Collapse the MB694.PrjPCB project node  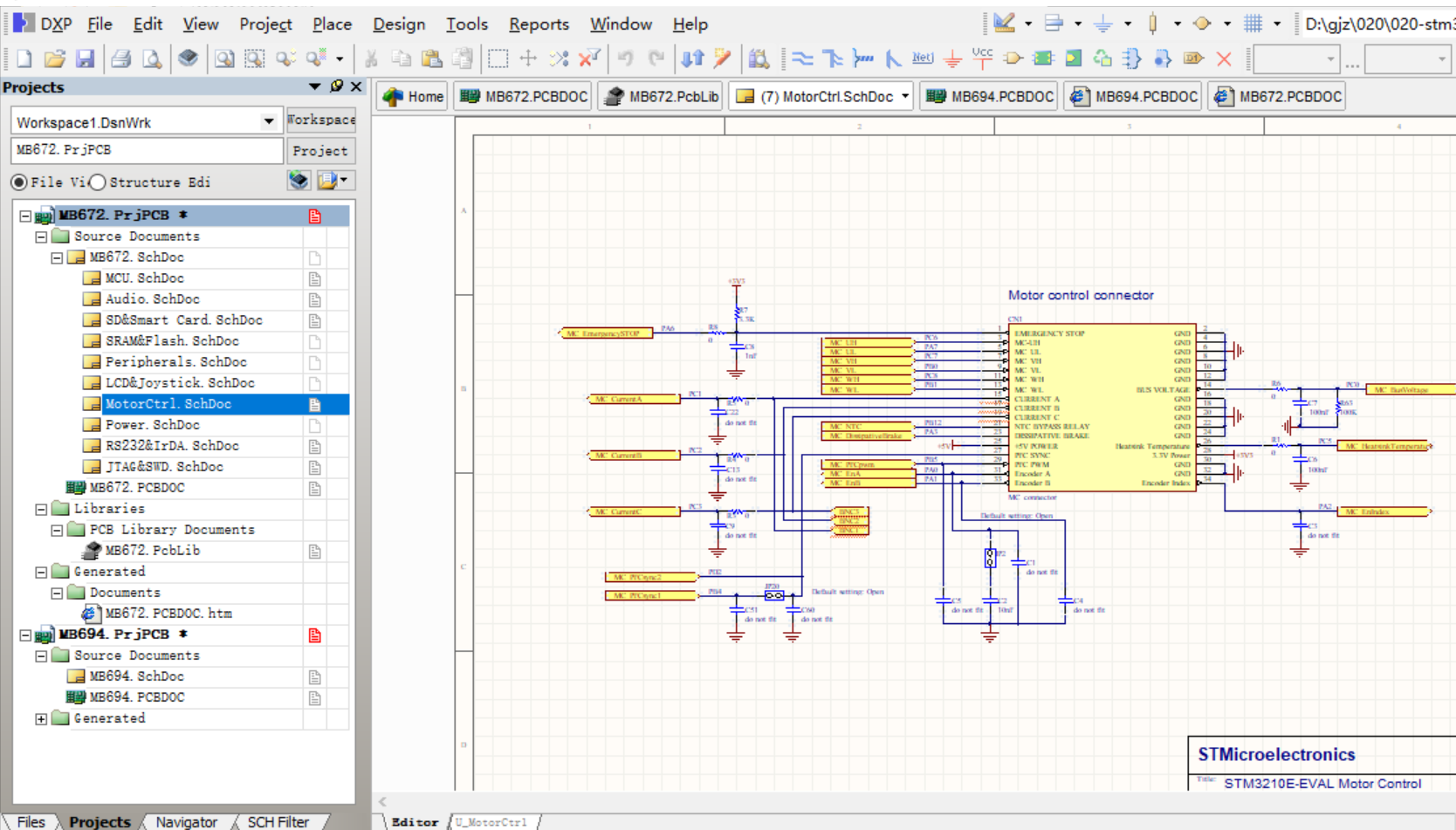[25, 635]
